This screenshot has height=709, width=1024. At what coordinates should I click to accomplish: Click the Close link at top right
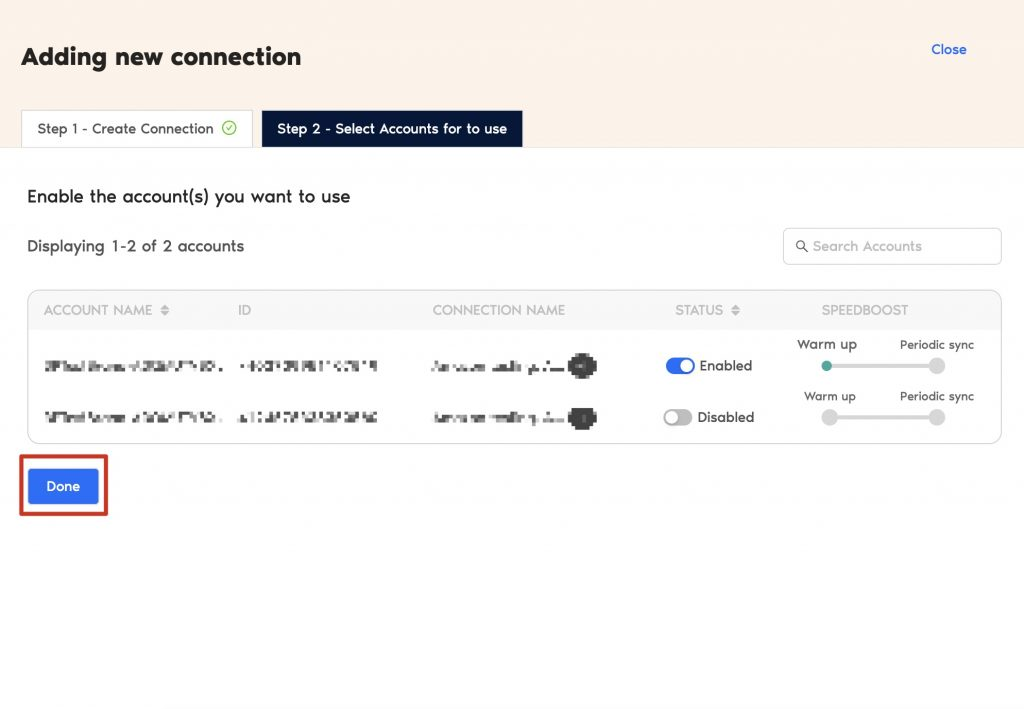(x=948, y=49)
